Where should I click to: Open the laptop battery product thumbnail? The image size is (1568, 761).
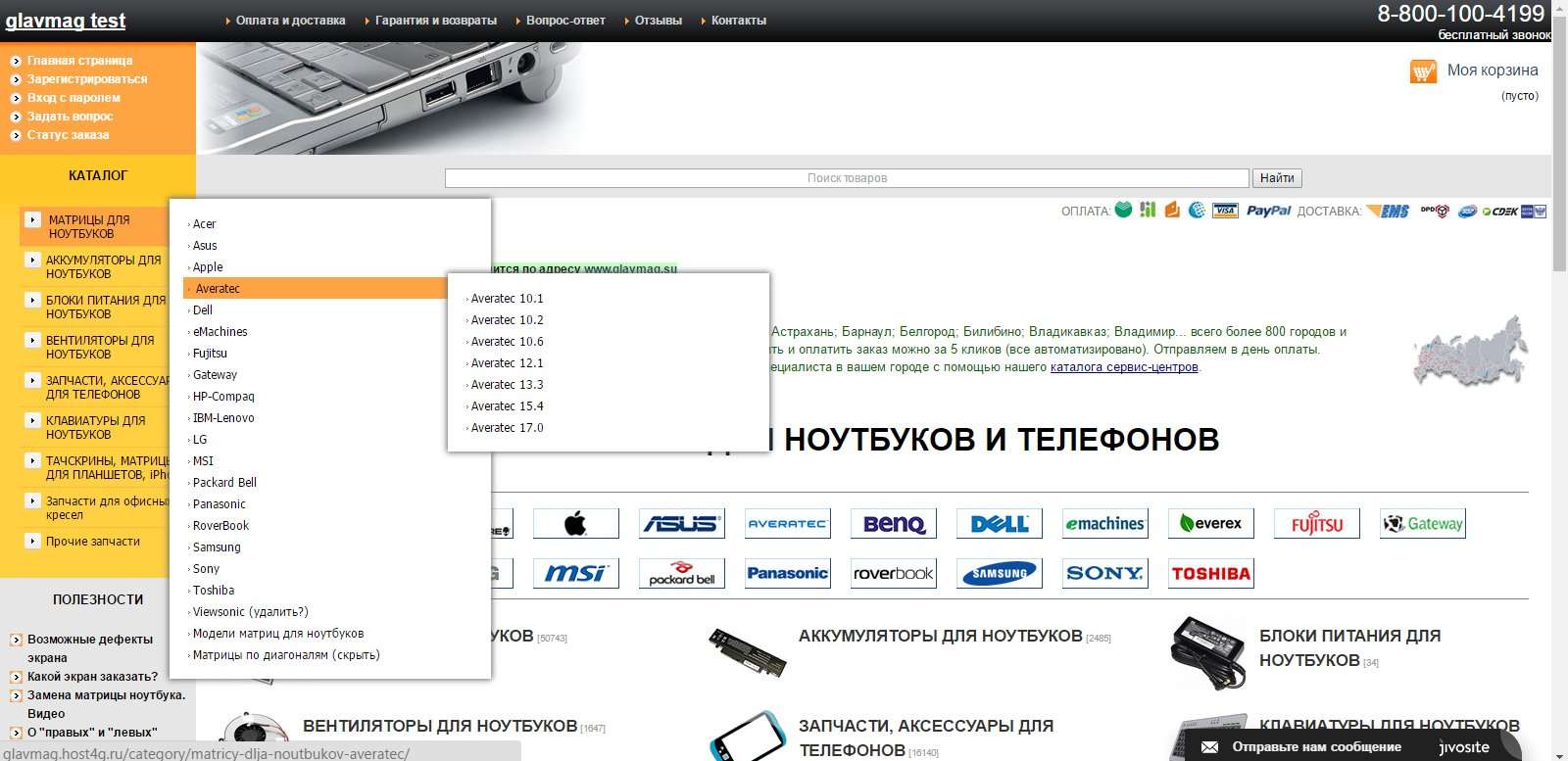pyautogui.click(x=747, y=651)
